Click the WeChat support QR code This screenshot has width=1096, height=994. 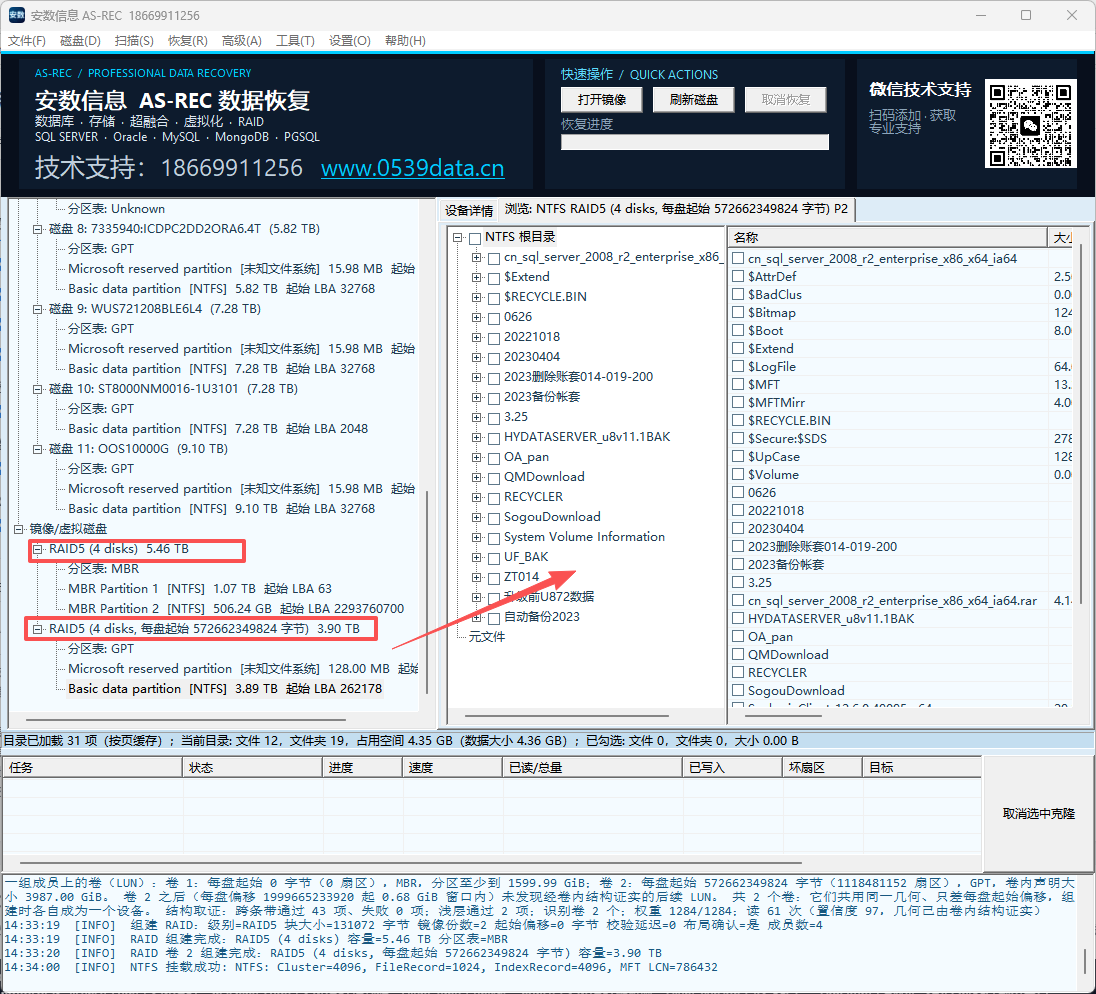click(x=1030, y=123)
